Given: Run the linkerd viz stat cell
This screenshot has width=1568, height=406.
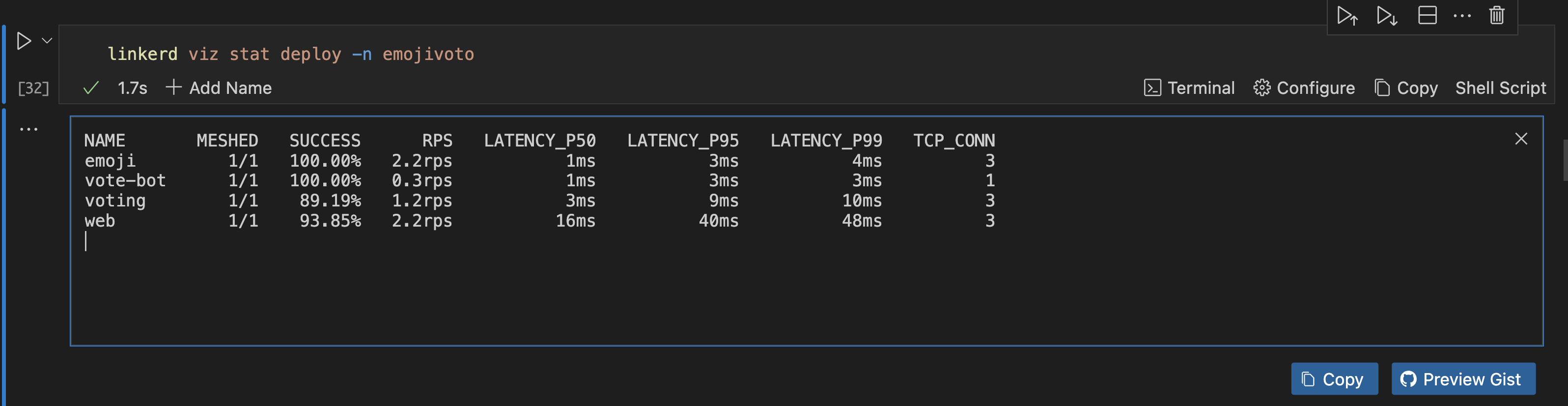Looking at the screenshot, I should (24, 41).
